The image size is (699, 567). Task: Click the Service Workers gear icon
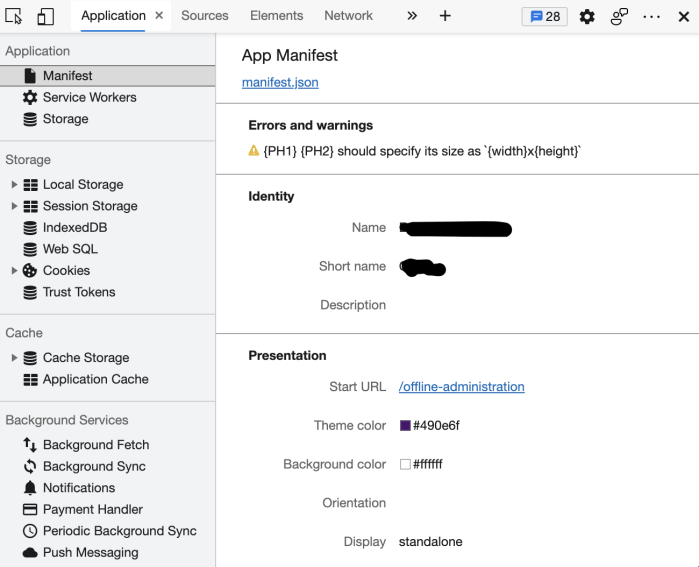pos(30,97)
